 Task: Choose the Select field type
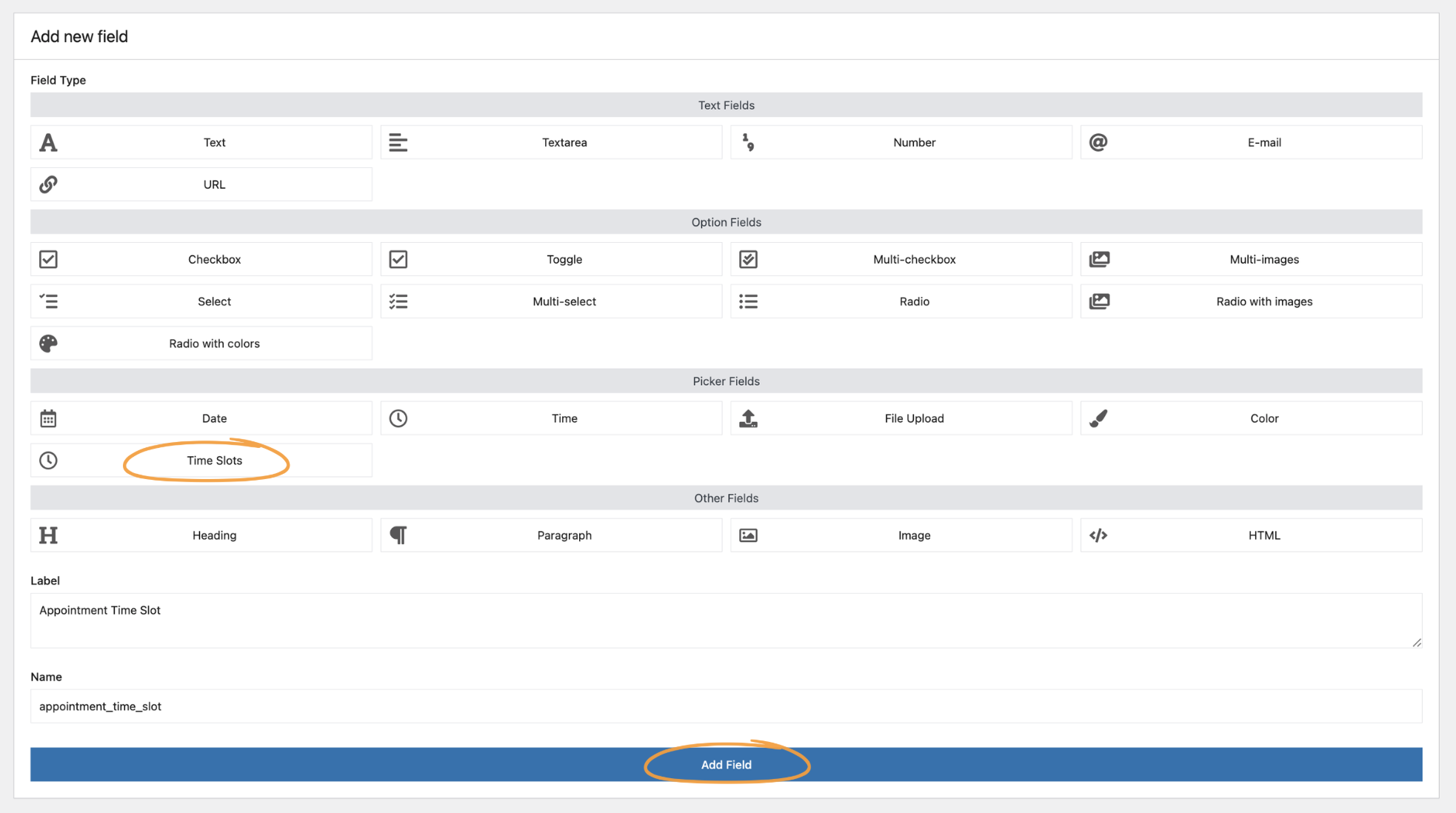(201, 301)
